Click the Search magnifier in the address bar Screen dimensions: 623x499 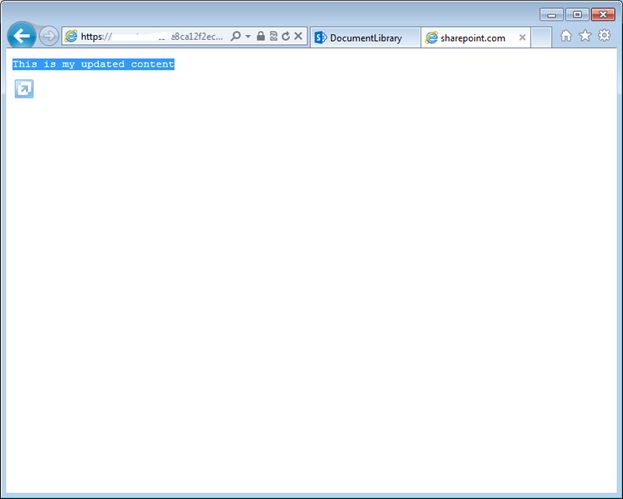(236, 37)
